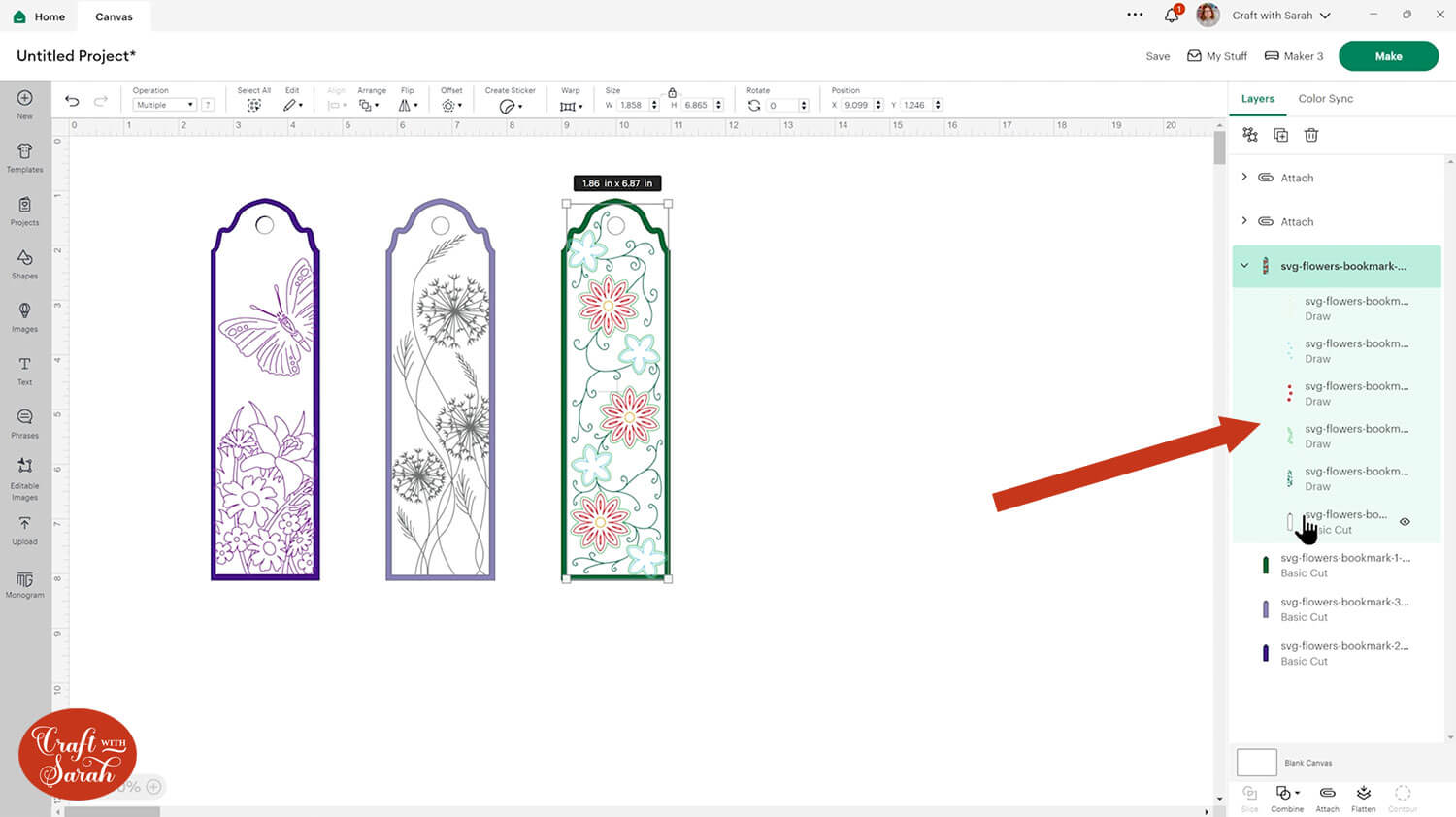Open the Monogram tool
The width and height of the screenshot is (1456, 817).
[x=25, y=583]
